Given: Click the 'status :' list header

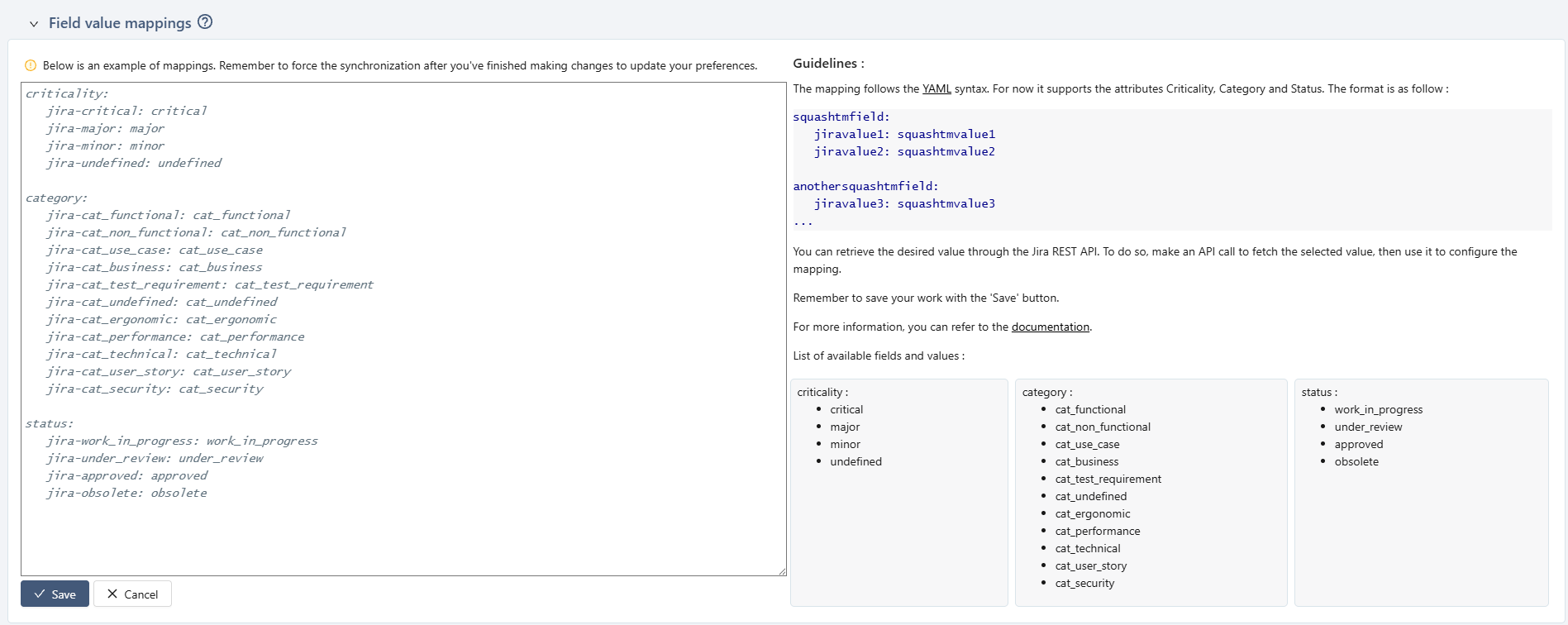Looking at the screenshot, I should point(1319,392).
